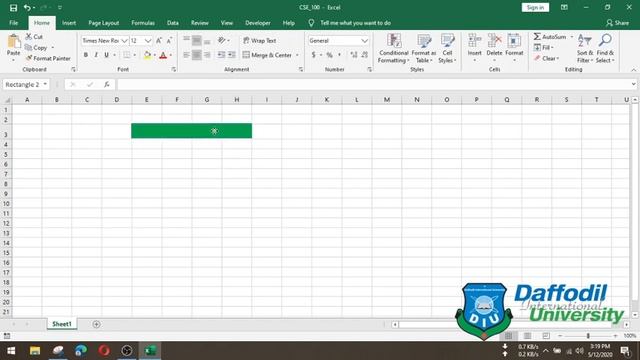Select the Sheet1 tab
Viewport: 640px width, 360px height.
click(x=62, y=324)
